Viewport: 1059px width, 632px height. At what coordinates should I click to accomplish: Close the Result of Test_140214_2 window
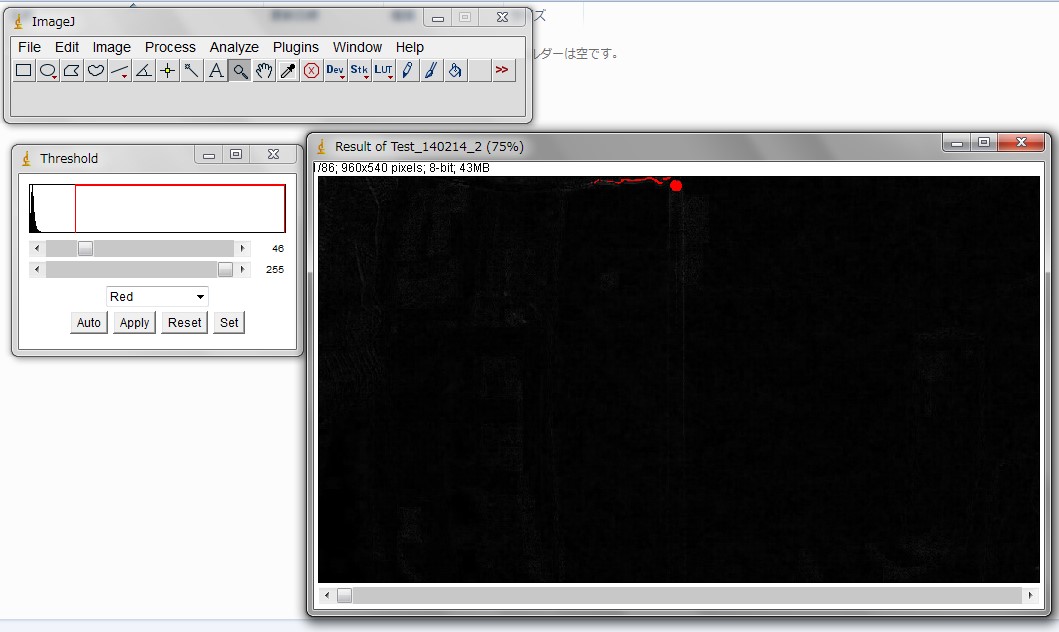[x=1021, y=142]
